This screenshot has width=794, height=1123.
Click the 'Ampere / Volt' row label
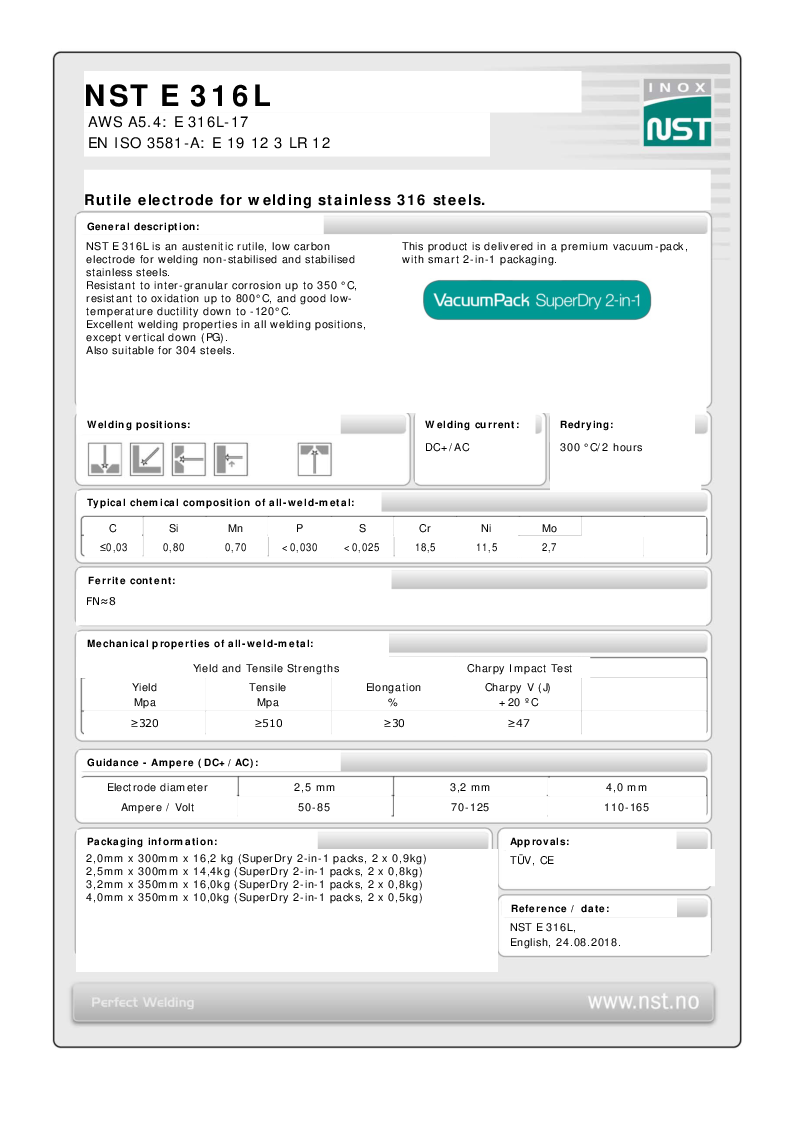[158, 808]
